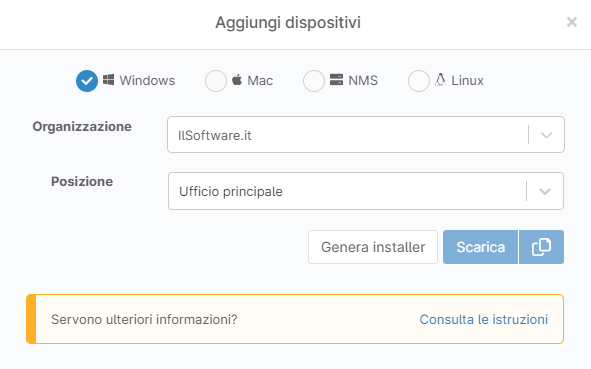Open the Consulta le istruzioni link

[x=484, y=319]
